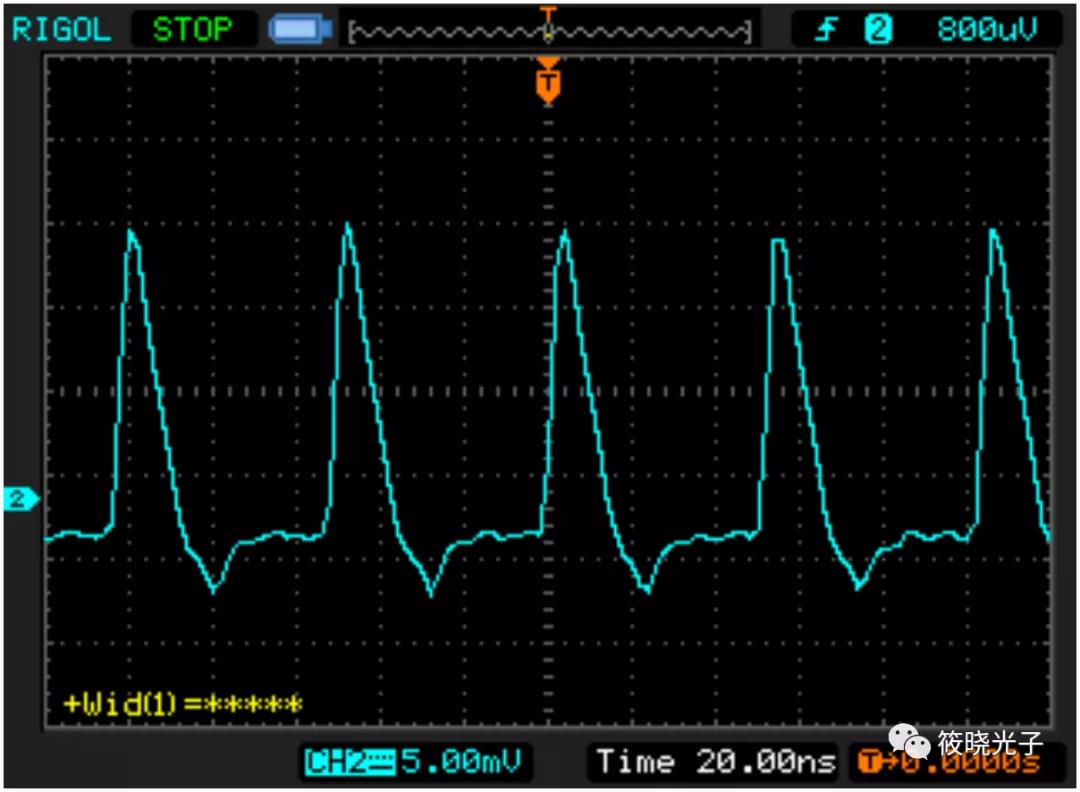Open the Time 20.00ns timebase setting
The height and width of the screenshot is (792, 1080).
(715, 762)
